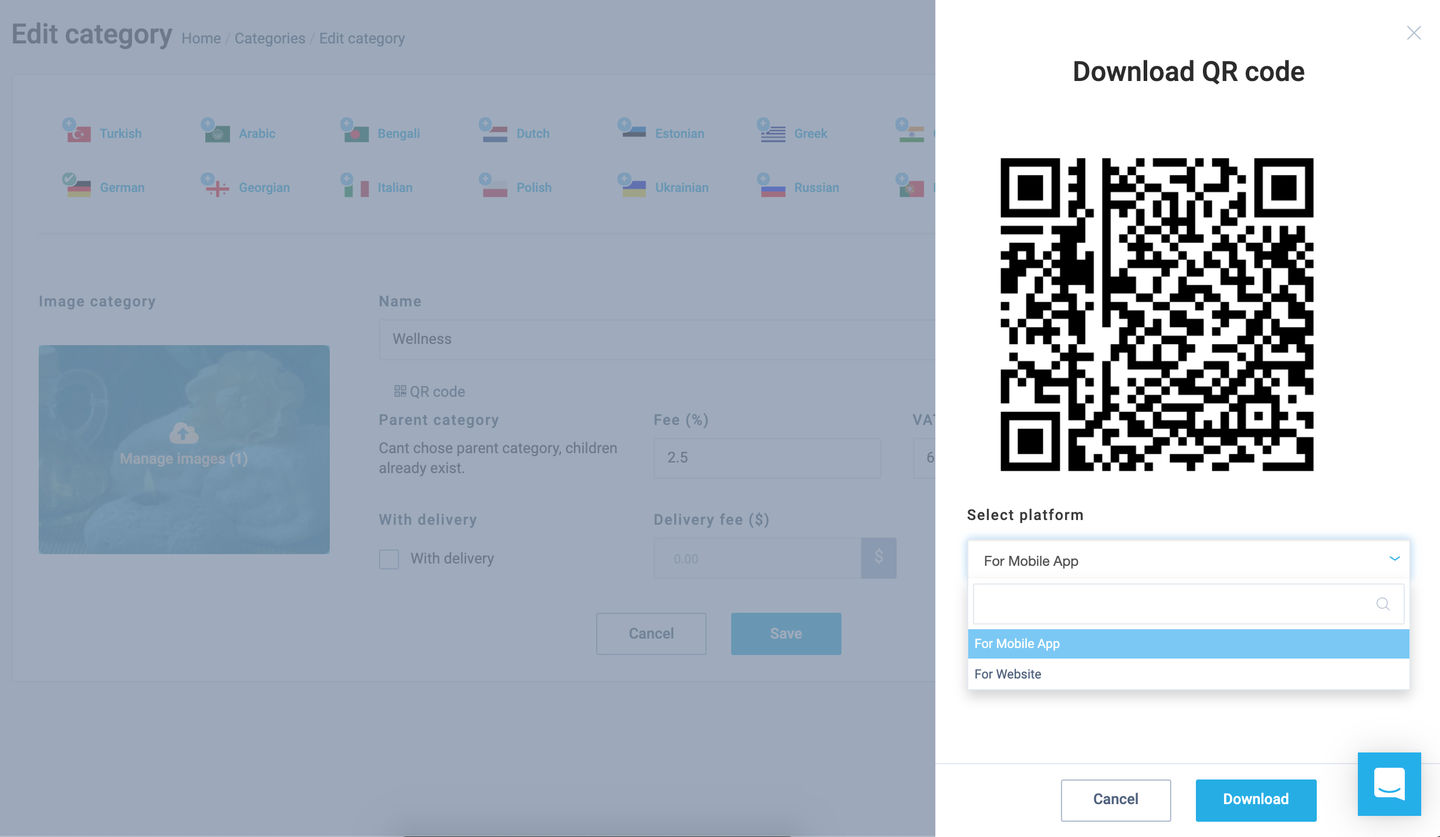The width and height of the screenshot is (1440, 837).
Task: Select the Bengali language link
Action: click(x=399, y=133)
